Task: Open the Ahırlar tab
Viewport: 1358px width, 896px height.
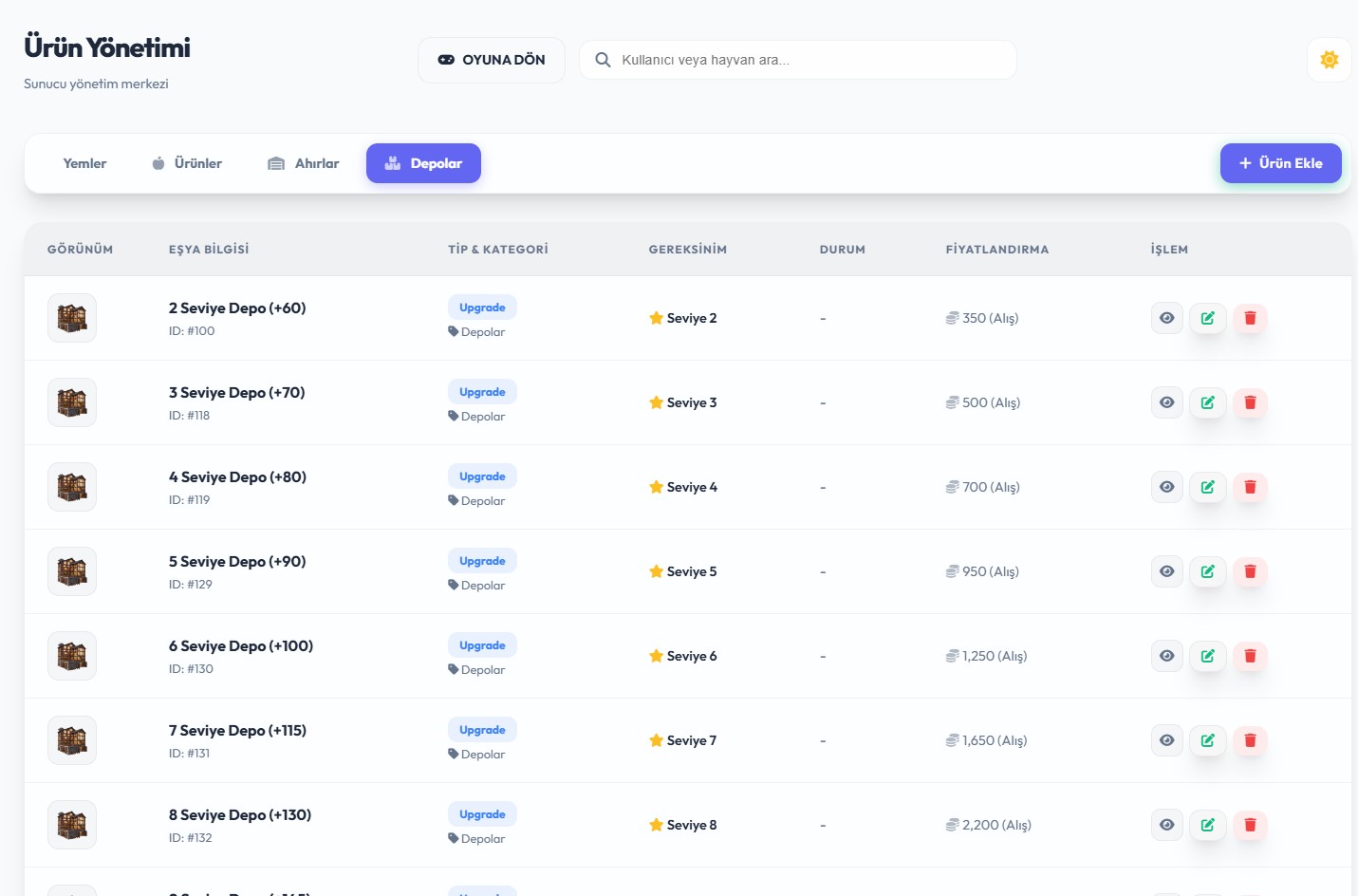Action: [x=304, y=163]
